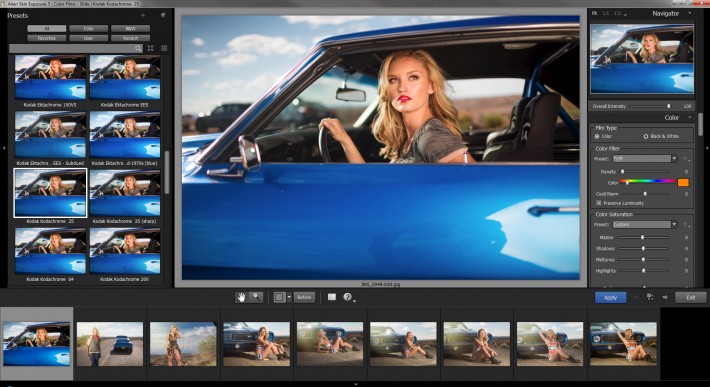
Task: Click the Navigator preview thumbnail
Action: pos(642,59)
